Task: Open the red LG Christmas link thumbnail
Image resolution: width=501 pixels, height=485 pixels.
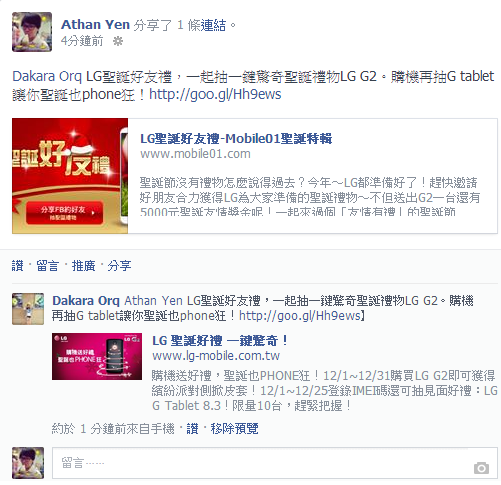Action: point(70,176)
